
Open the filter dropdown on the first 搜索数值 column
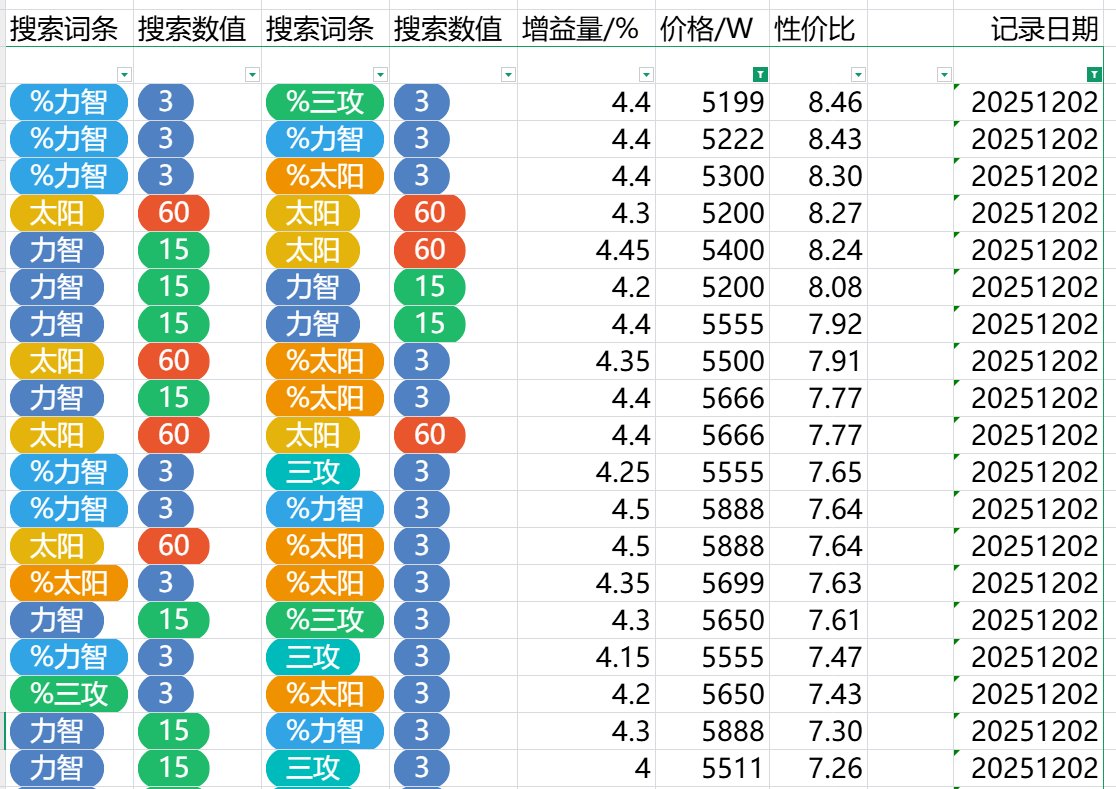coord(251,73)
